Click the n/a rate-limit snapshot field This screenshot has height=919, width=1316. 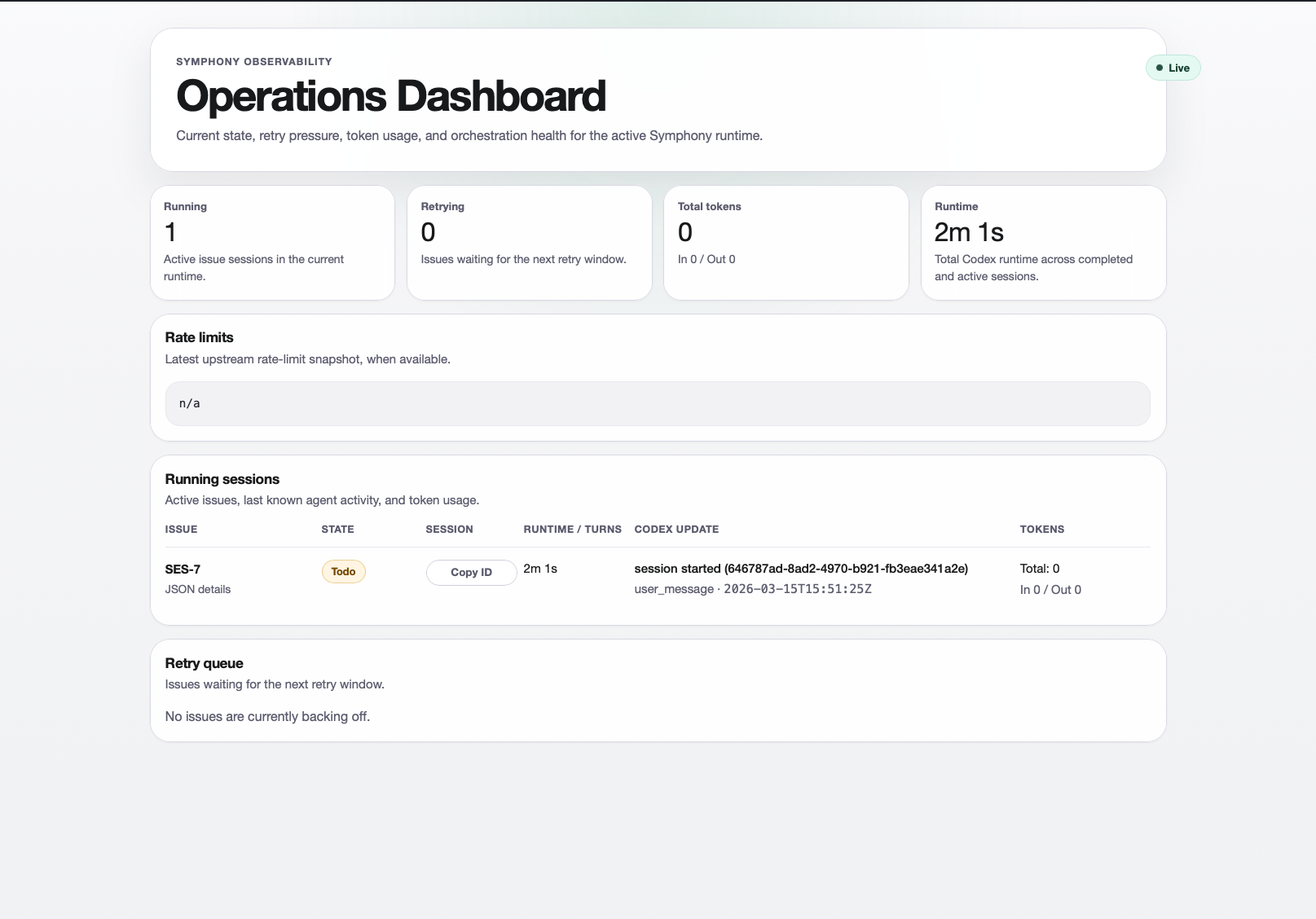tap(657, 402)
